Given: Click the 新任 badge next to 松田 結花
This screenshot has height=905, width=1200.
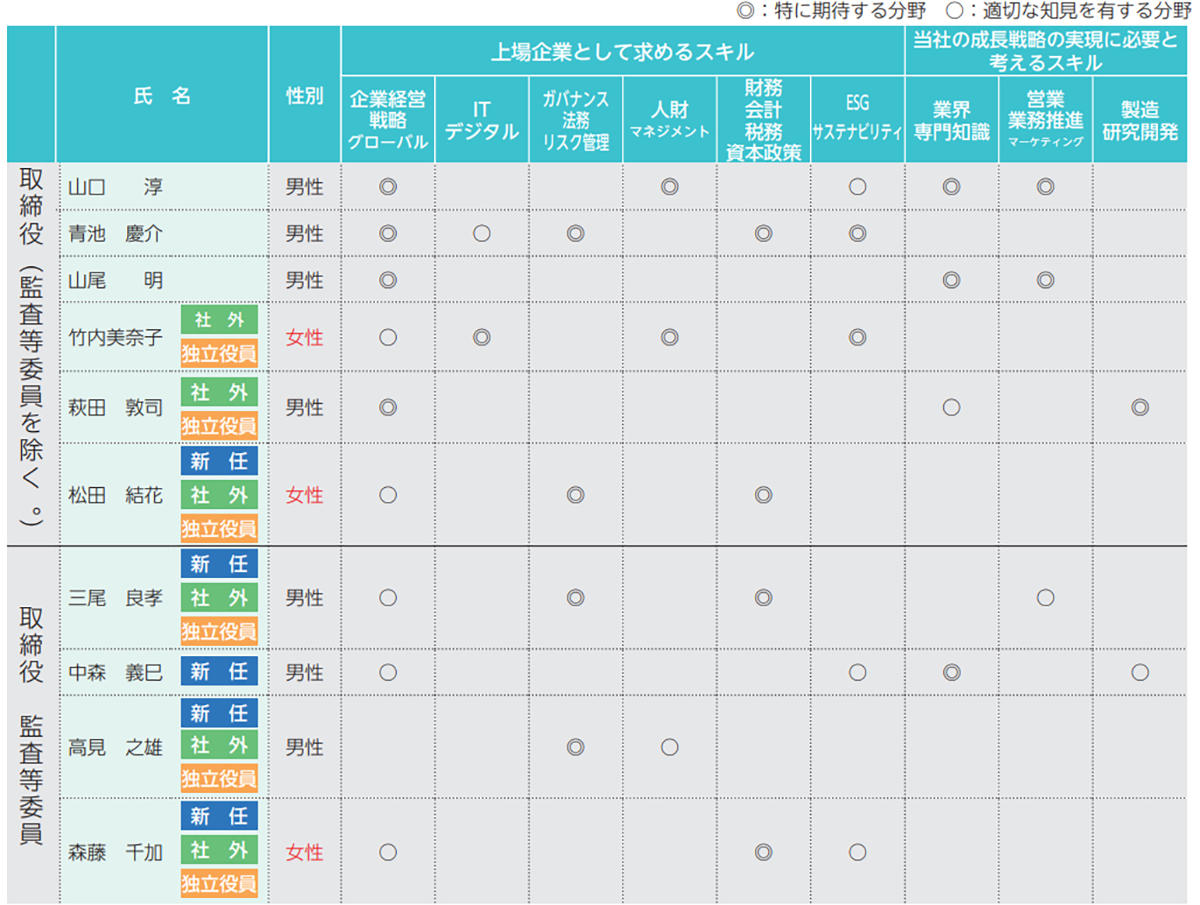Looking at the screenshot, I should [219, 461].
